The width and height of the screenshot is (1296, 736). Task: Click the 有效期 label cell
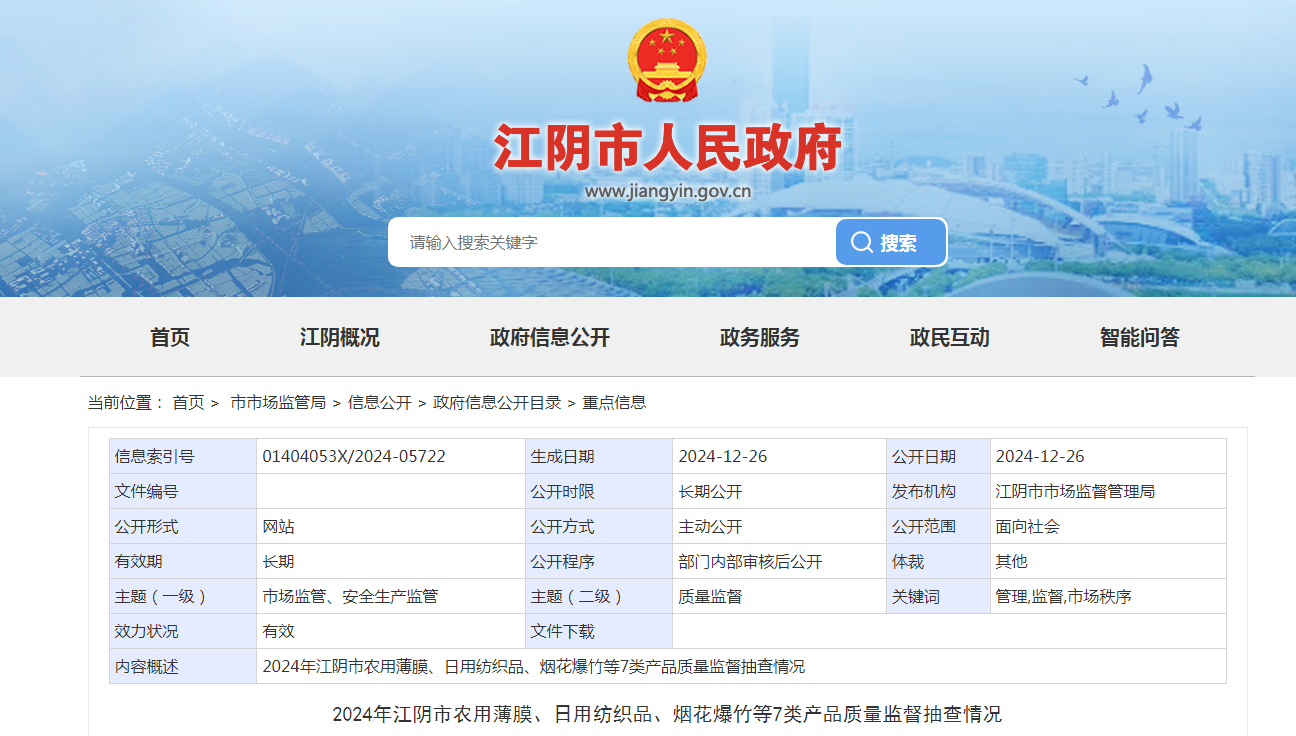183,561
